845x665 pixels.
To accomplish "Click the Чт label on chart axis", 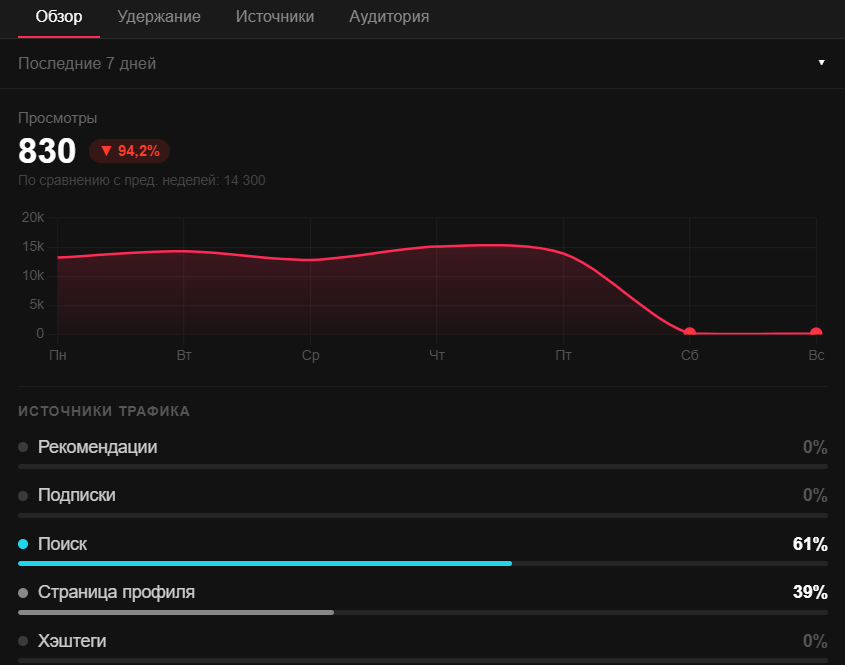I will point(437,355).
